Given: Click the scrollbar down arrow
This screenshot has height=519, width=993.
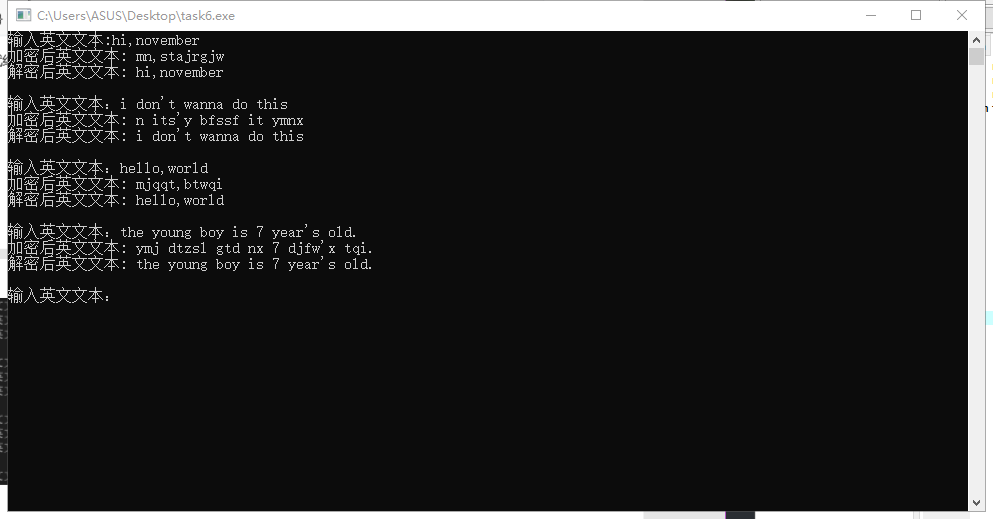Looking at the screenshot, I should coord(976,503).
